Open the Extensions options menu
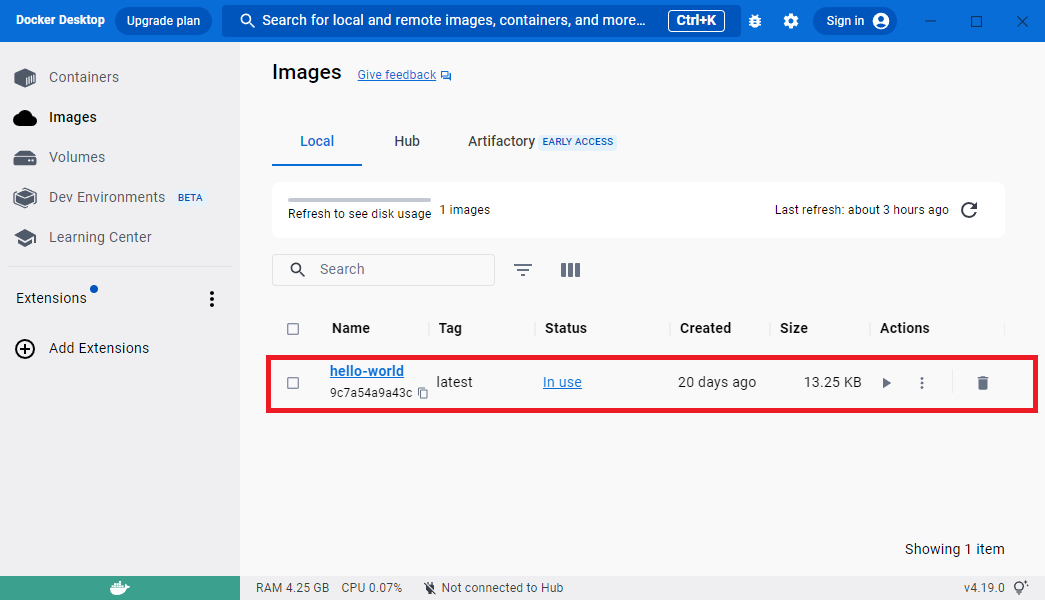Viewport: 1045px width, 600px height. (211, 299)
